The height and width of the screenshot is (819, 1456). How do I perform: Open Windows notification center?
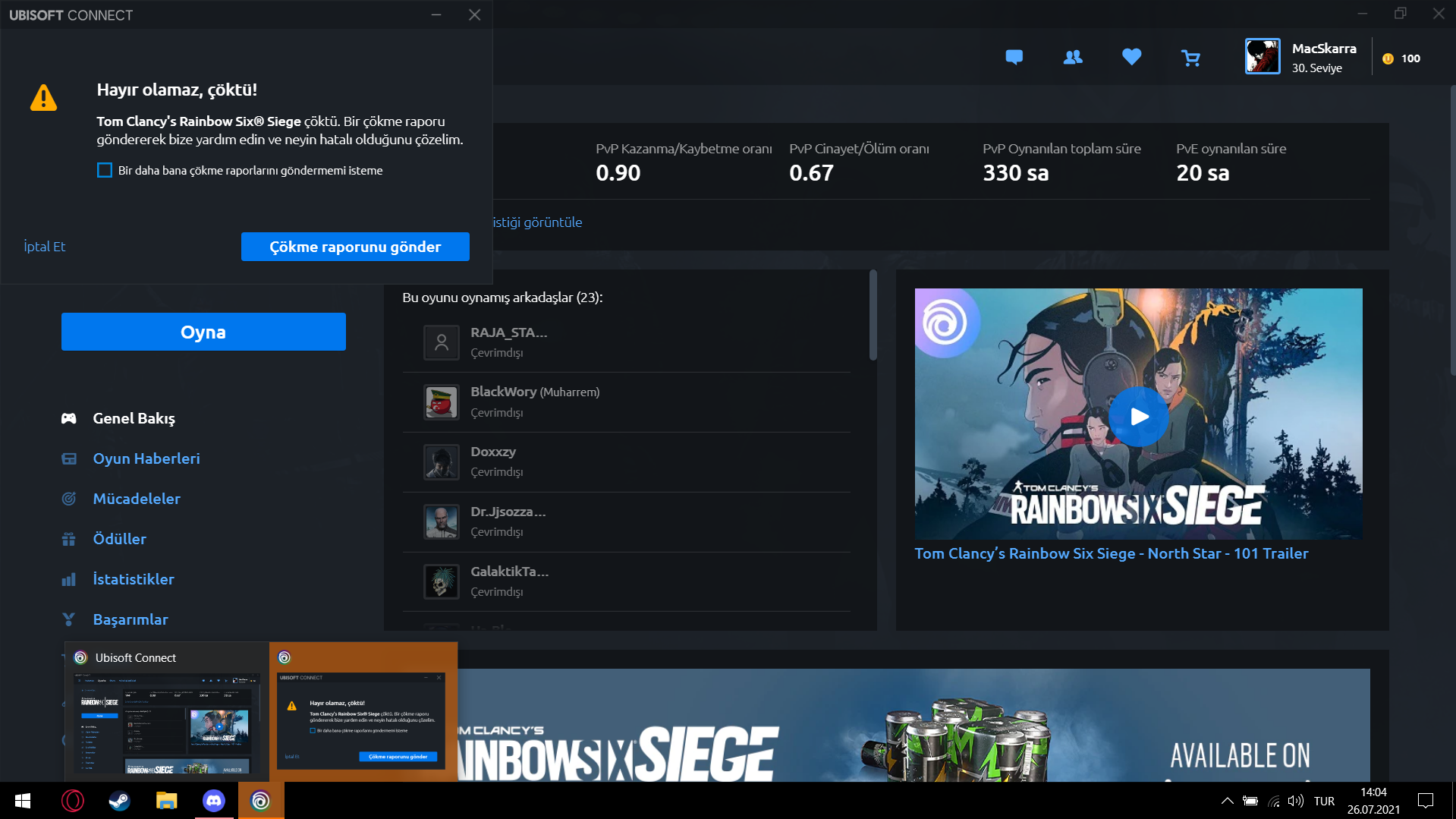1426,801
